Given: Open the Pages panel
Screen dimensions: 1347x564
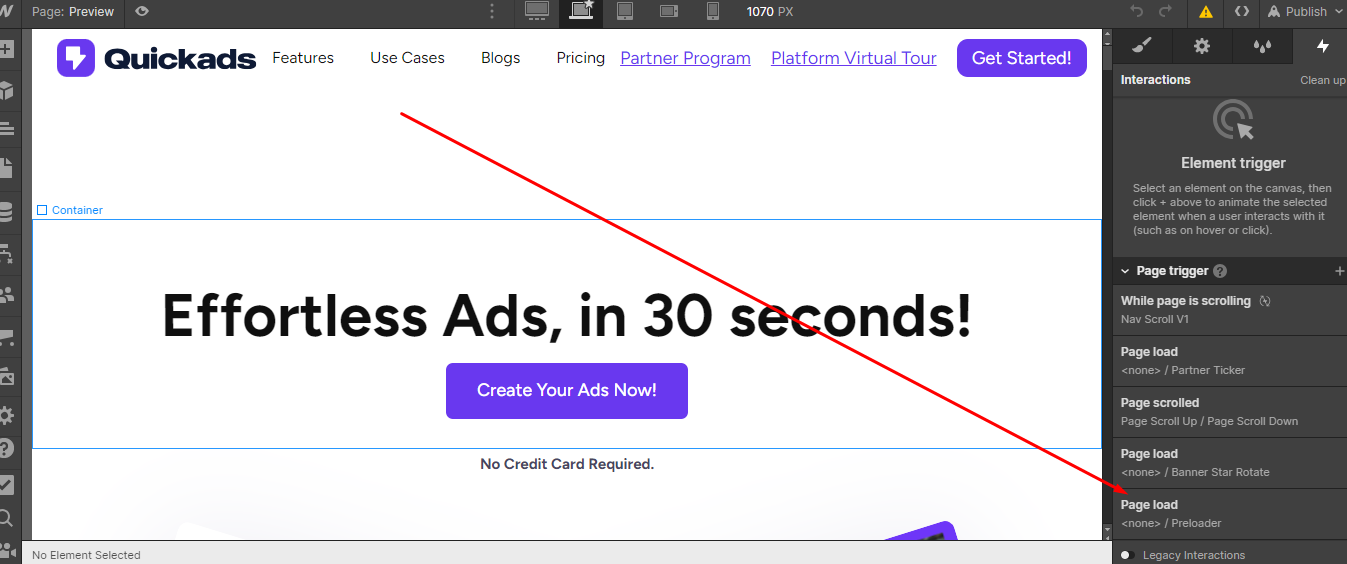Looking at the screenshot, I should click(x=7, y=168).
